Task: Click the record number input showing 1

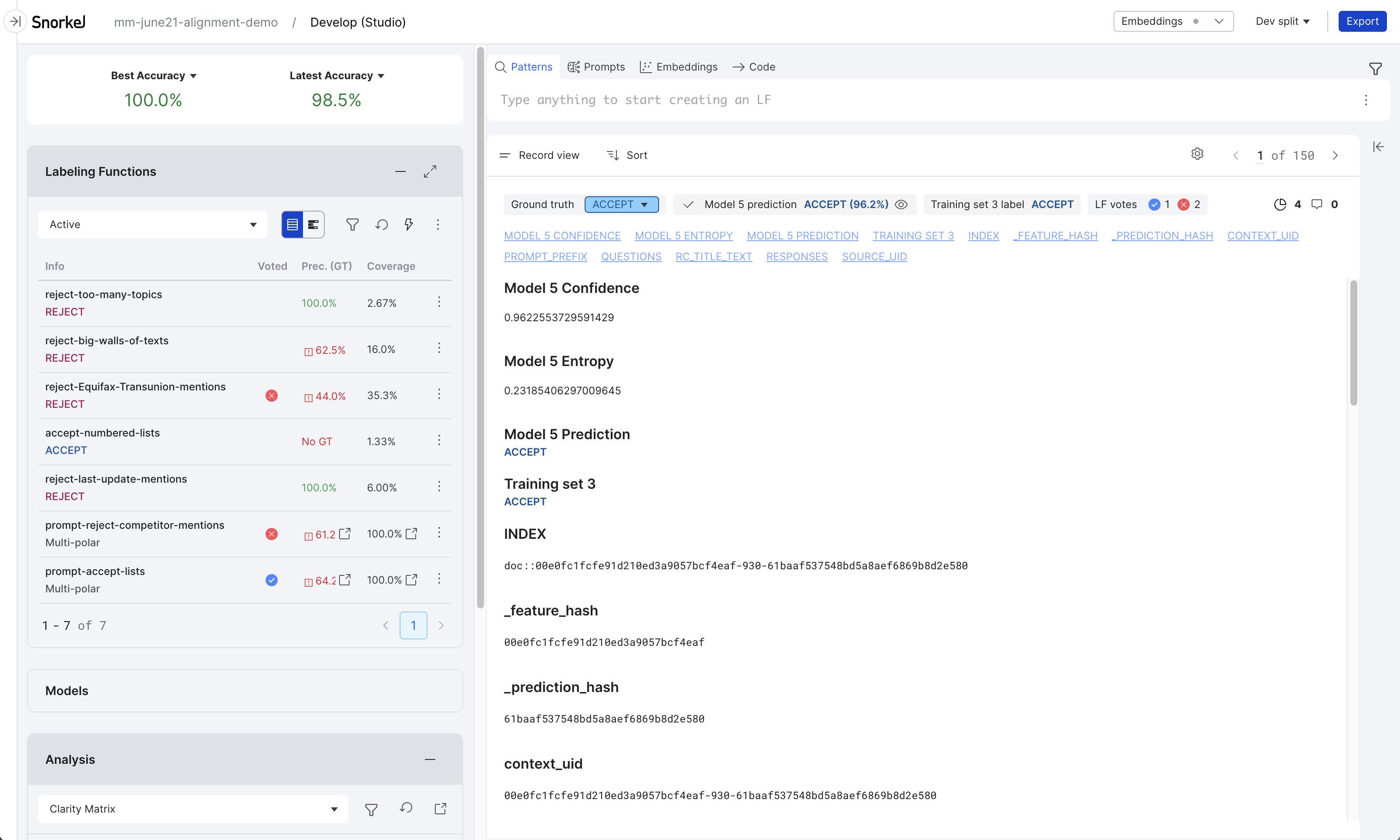Action: click(x=1260, y=156)
